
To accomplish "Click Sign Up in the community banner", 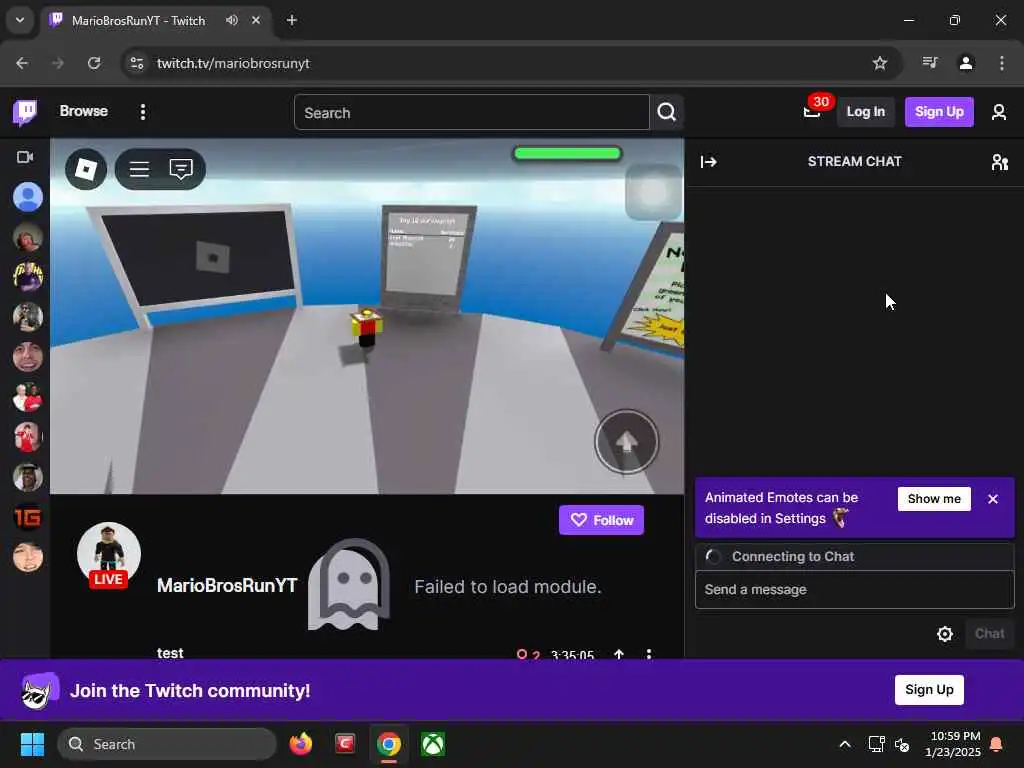I will tap(929, 690).
